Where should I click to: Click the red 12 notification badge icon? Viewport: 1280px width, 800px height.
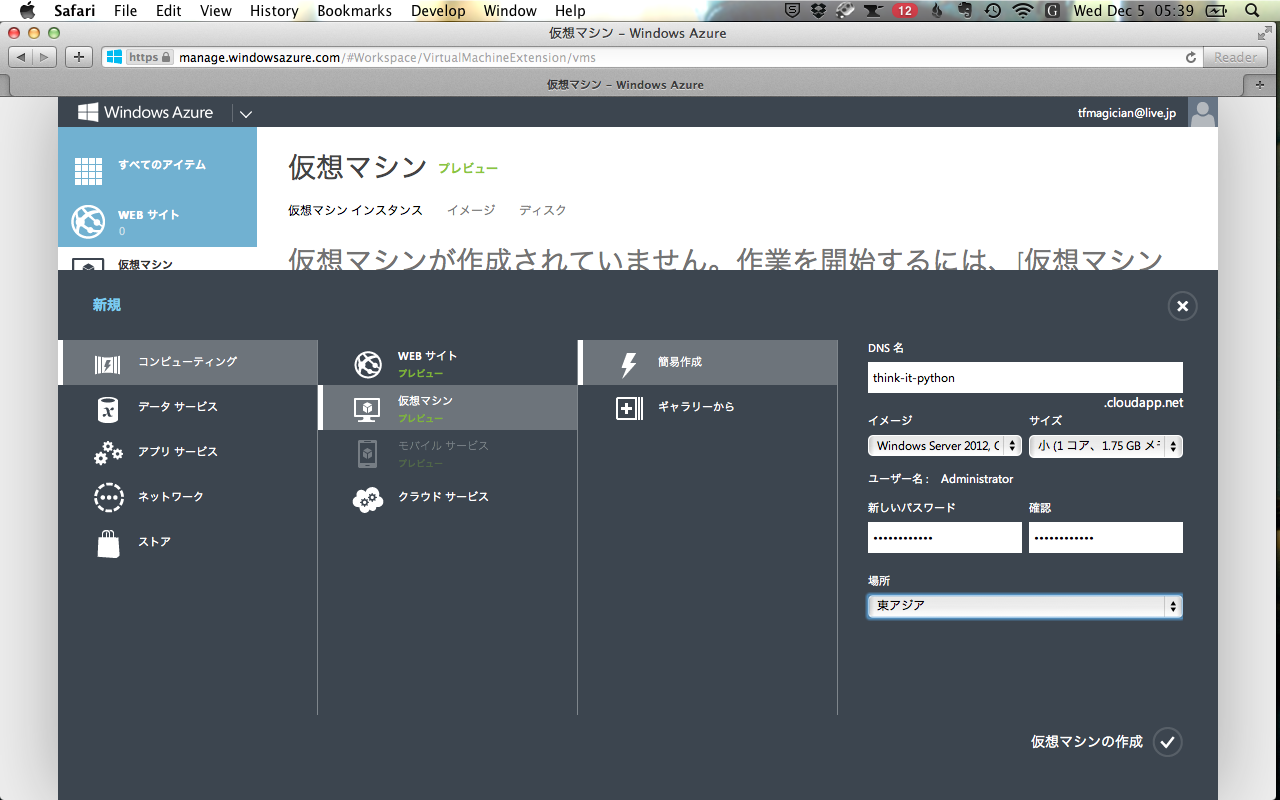[903, 11]
